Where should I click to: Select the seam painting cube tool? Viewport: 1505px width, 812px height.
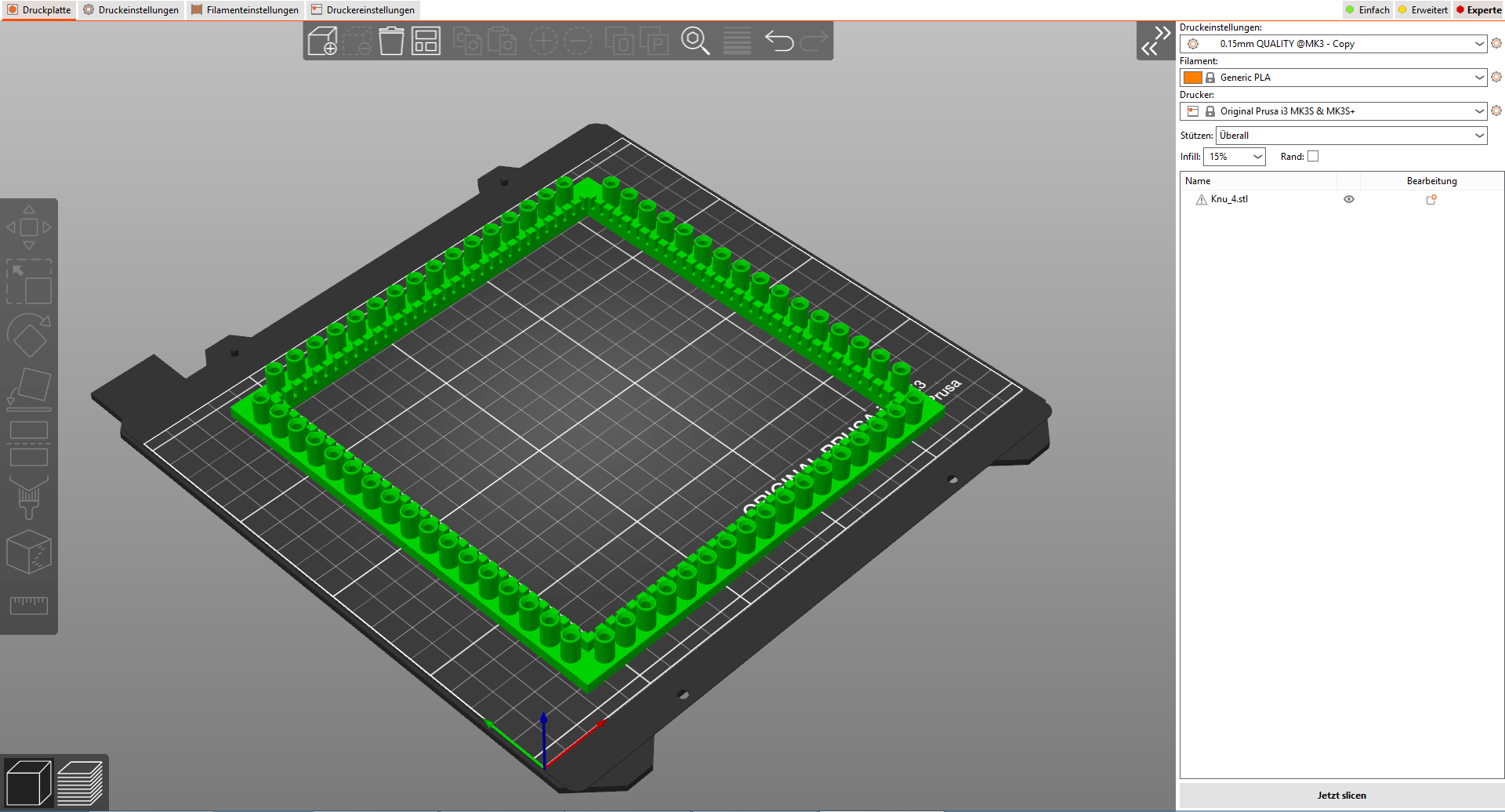click(x=29, y=552)
